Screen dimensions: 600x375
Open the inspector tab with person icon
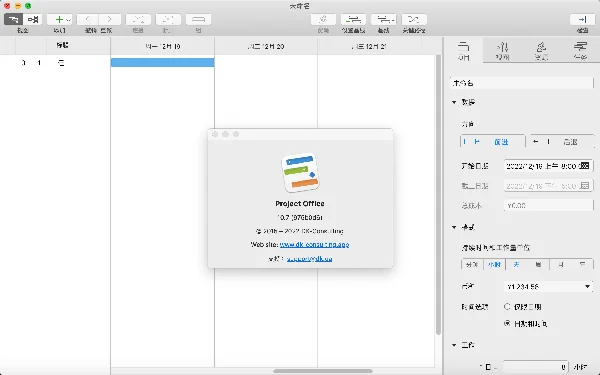(541, 51)
